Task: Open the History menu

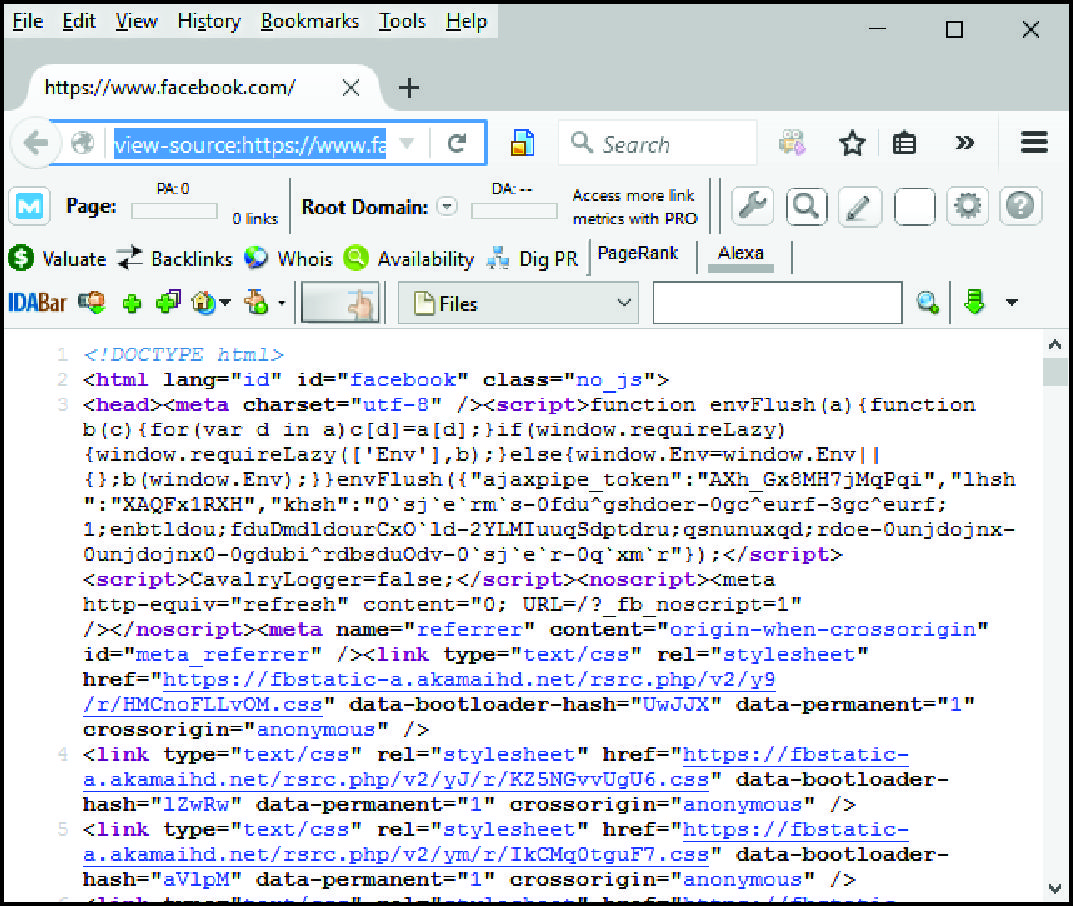Action: [209, 22]
